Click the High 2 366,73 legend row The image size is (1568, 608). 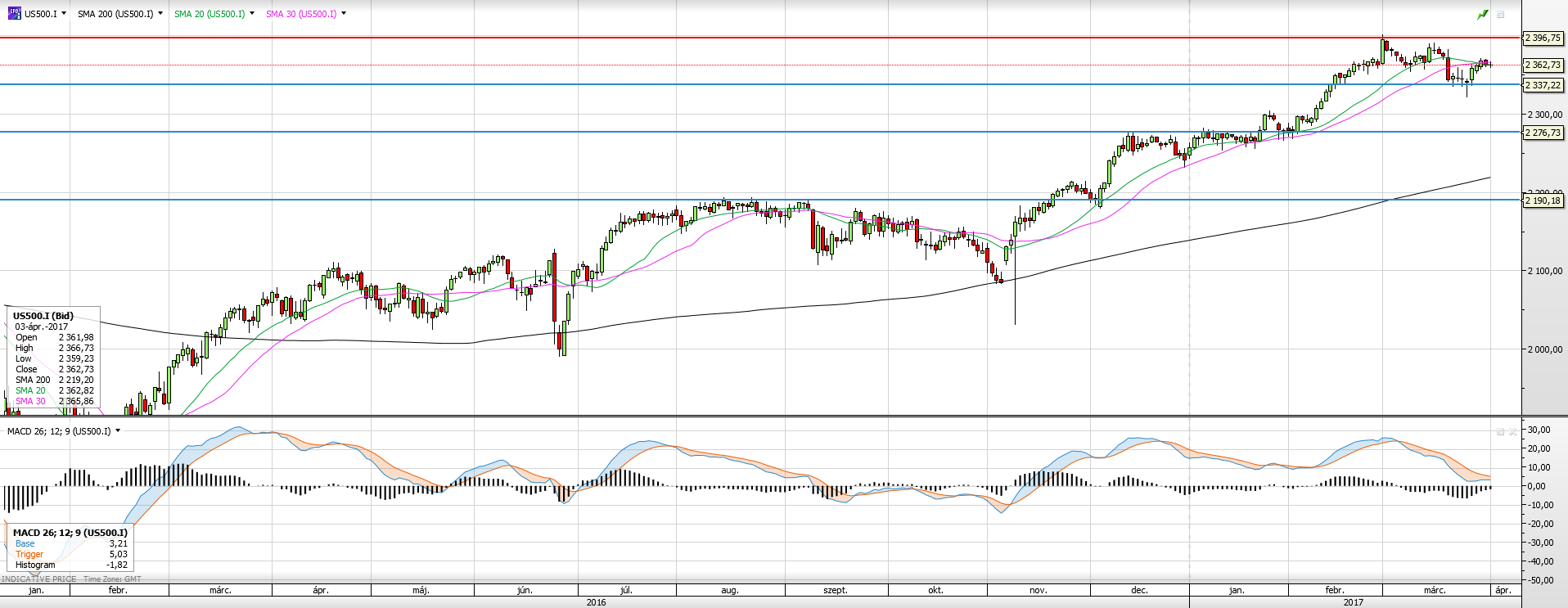point(55,348)
